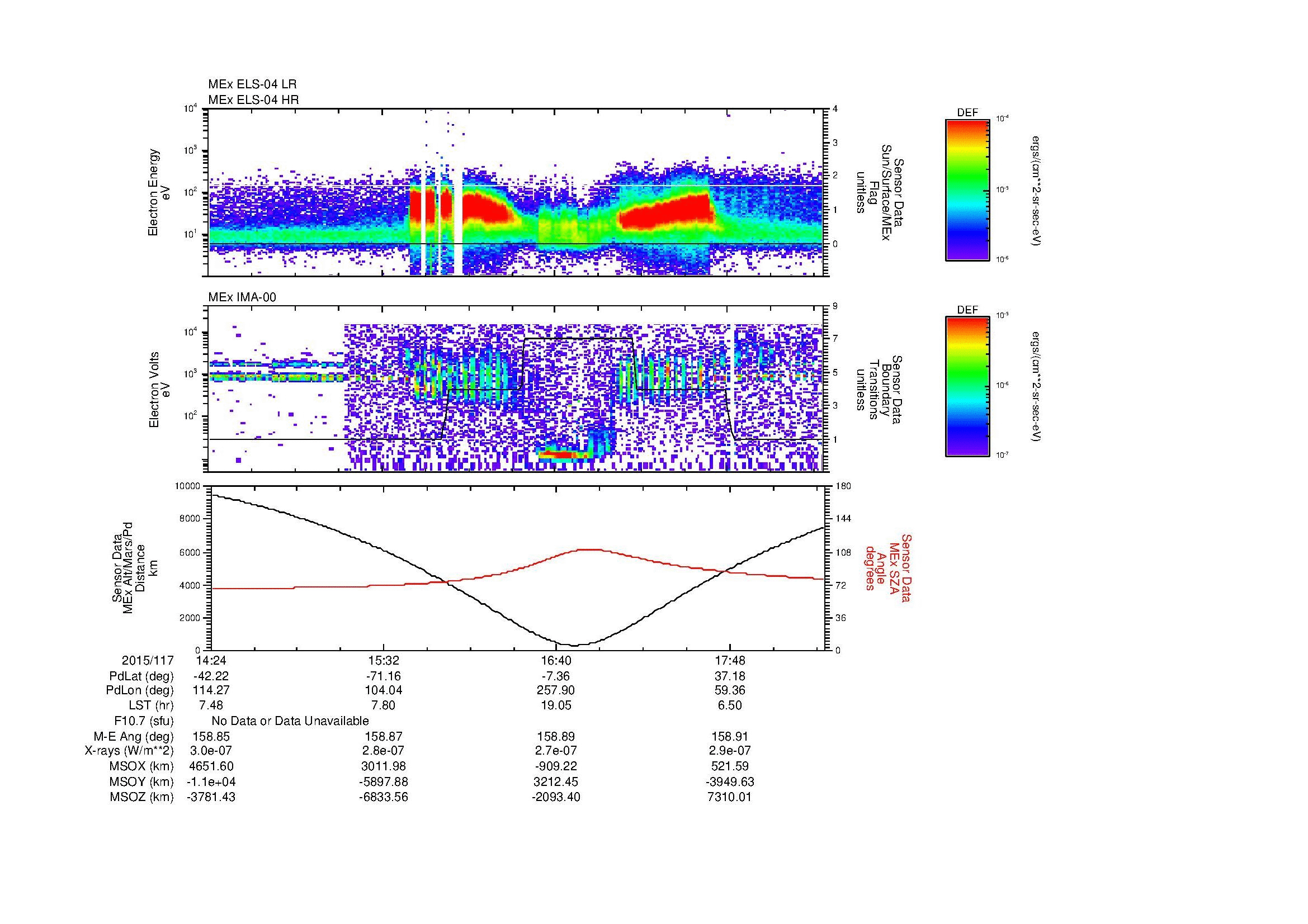Click the 'Electron Volts eV' axis label
1308x924 pixels.
point(159,390)
